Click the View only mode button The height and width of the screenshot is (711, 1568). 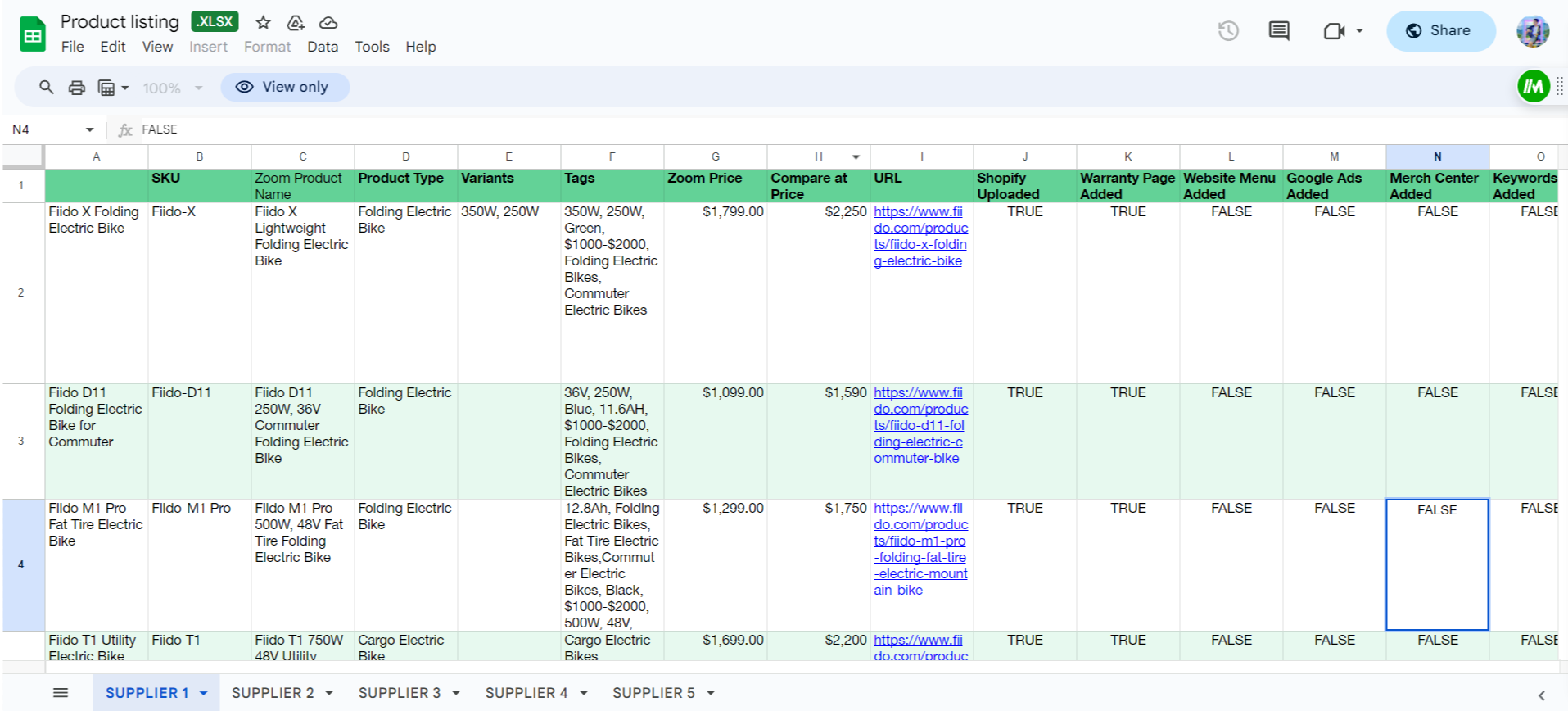coord(284,87)
